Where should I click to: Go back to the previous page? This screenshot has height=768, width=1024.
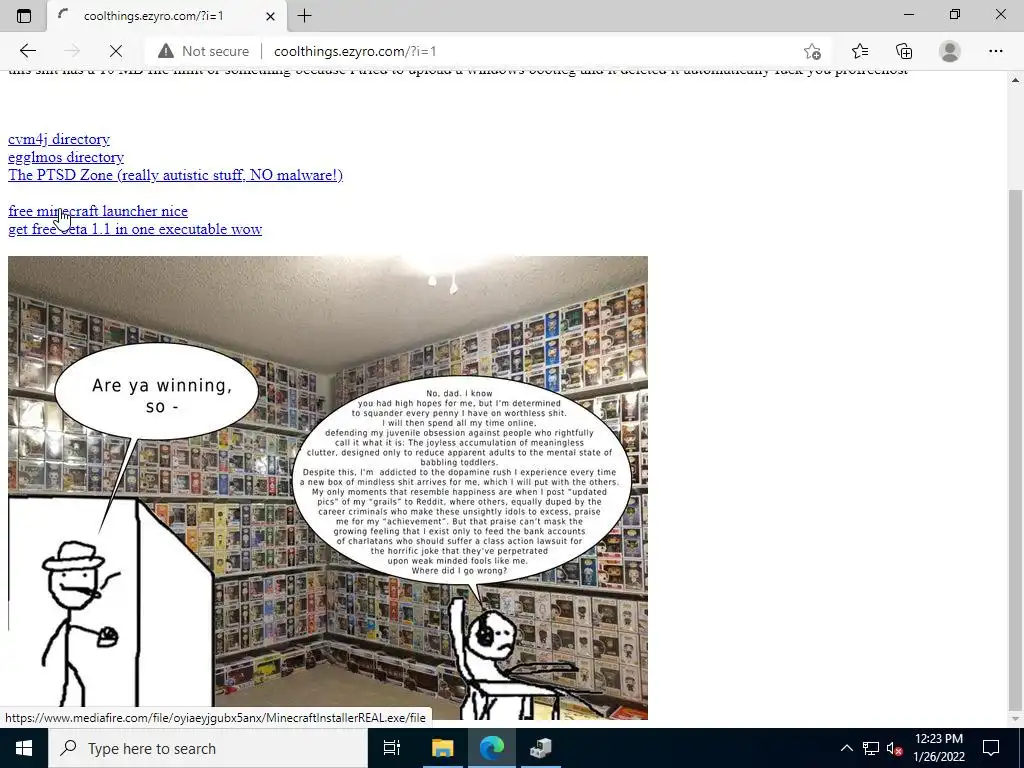tap(28, 51)
